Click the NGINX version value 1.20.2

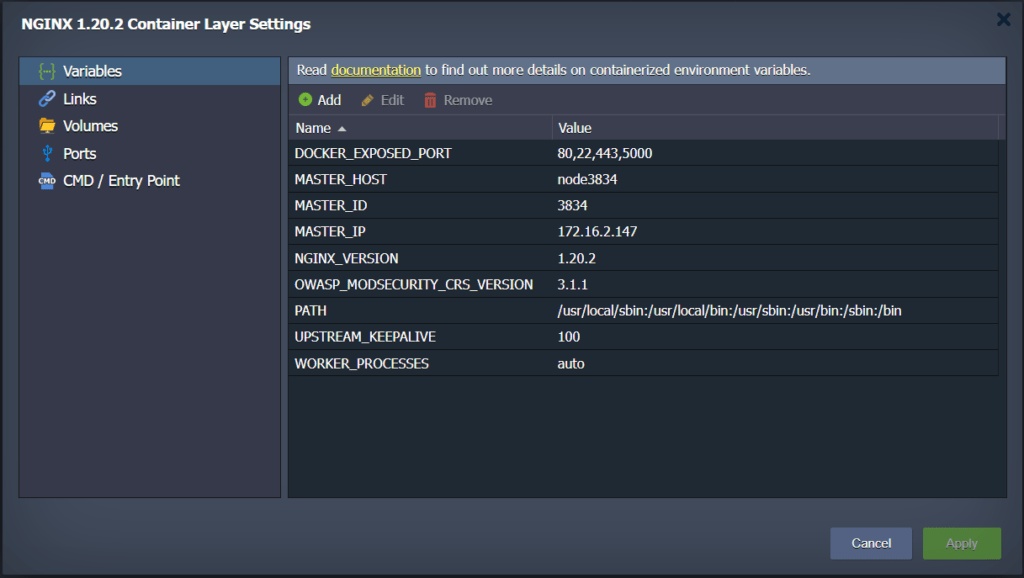coord(576,259)
